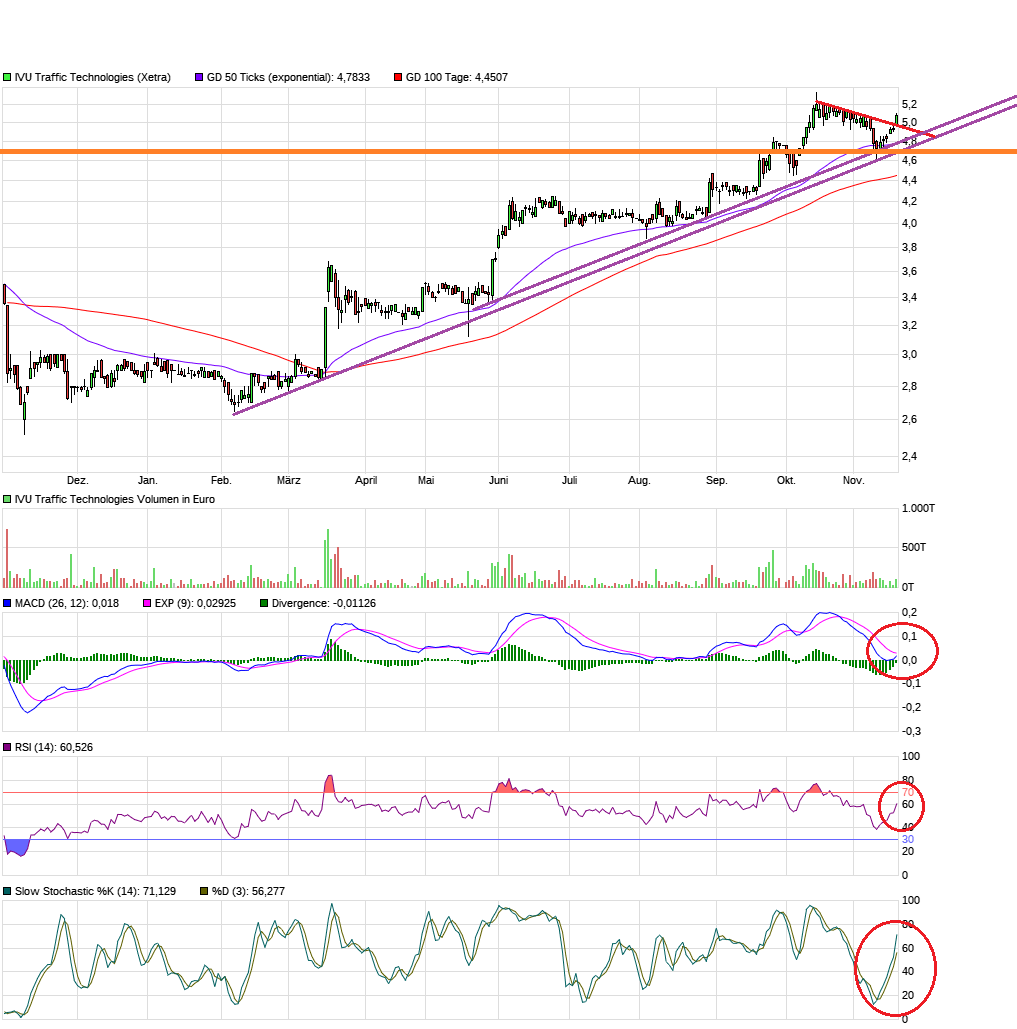This screenshot has height=1029, width=1017.
Task: Click the 2,4 price axis value
Action: click(909, 456)
